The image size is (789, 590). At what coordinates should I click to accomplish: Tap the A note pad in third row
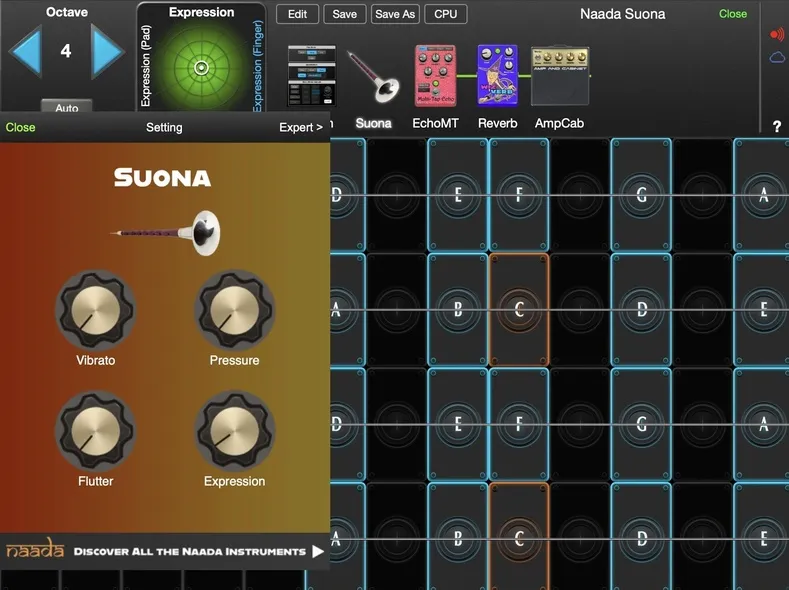click(763, 424)
